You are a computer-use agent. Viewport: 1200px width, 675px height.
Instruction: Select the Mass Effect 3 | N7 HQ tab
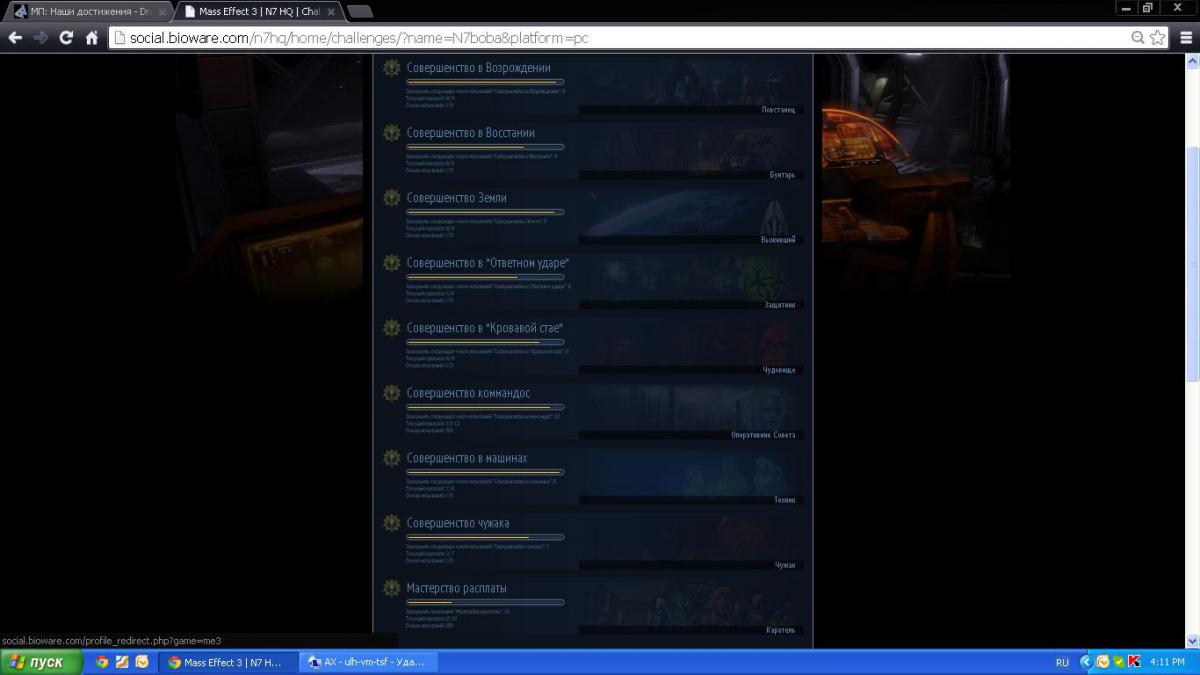click(260, 12)
